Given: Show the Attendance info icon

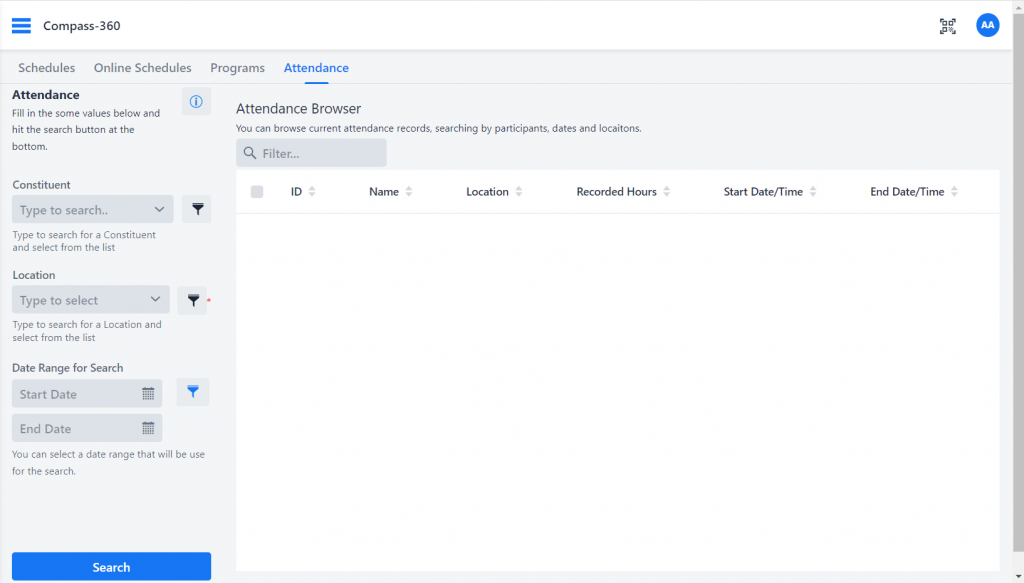Looking at the screenshot, I should pyautogui.click(x=196, y=101).
